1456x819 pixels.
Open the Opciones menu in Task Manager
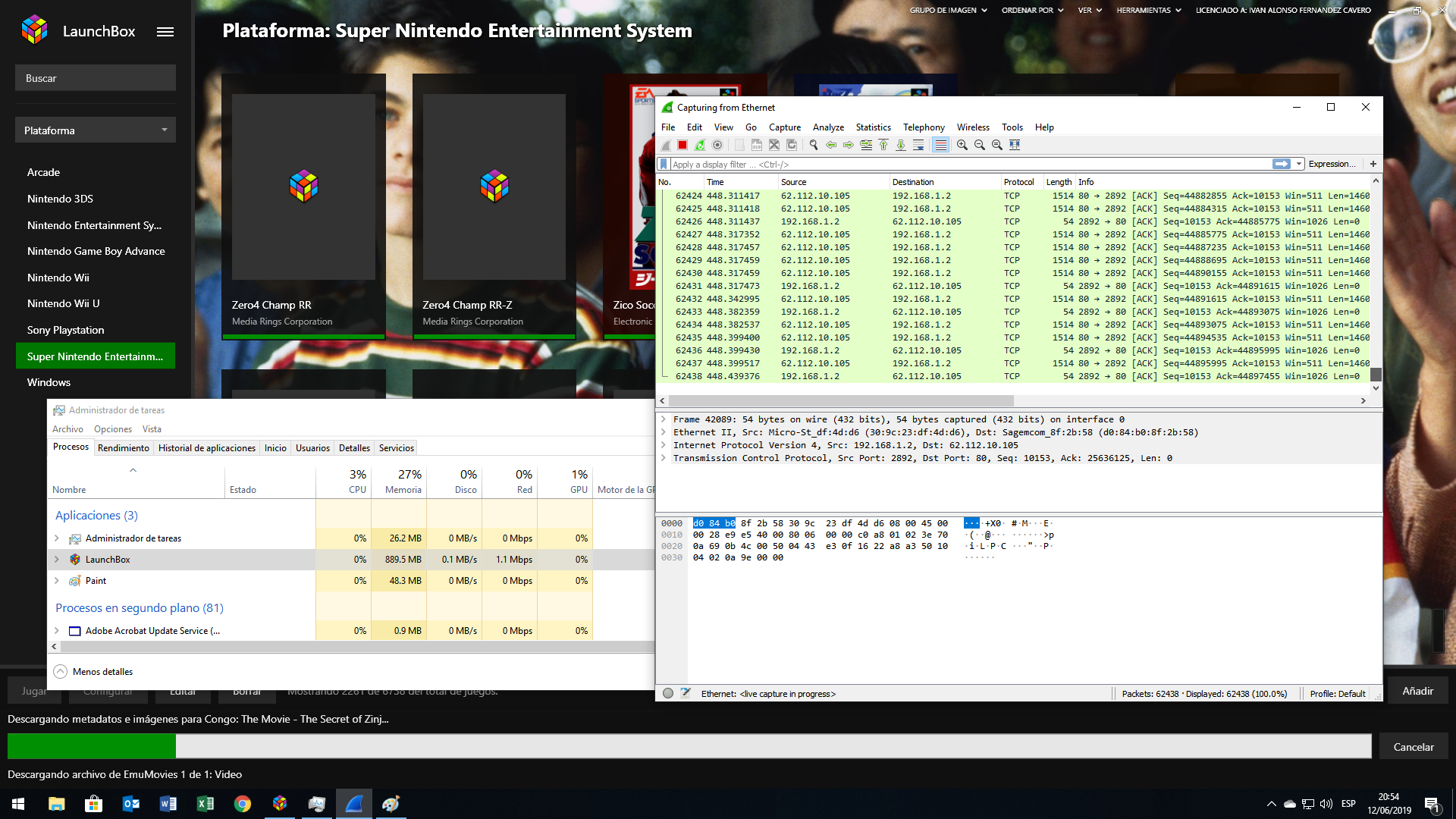(x=113, y=429)
